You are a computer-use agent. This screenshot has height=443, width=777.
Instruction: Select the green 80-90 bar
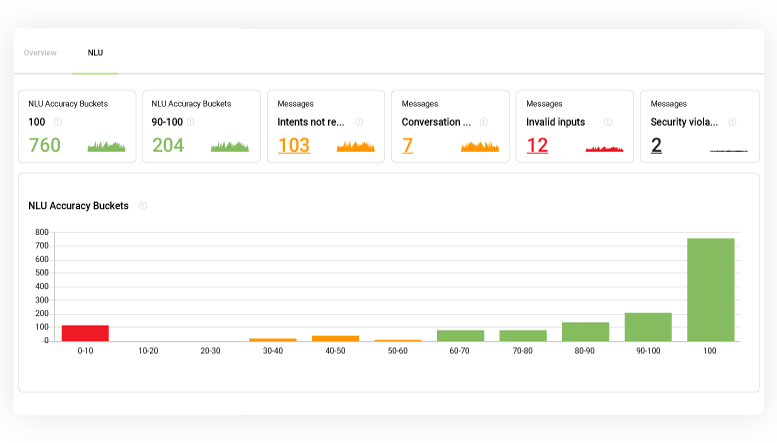[585, 332]
